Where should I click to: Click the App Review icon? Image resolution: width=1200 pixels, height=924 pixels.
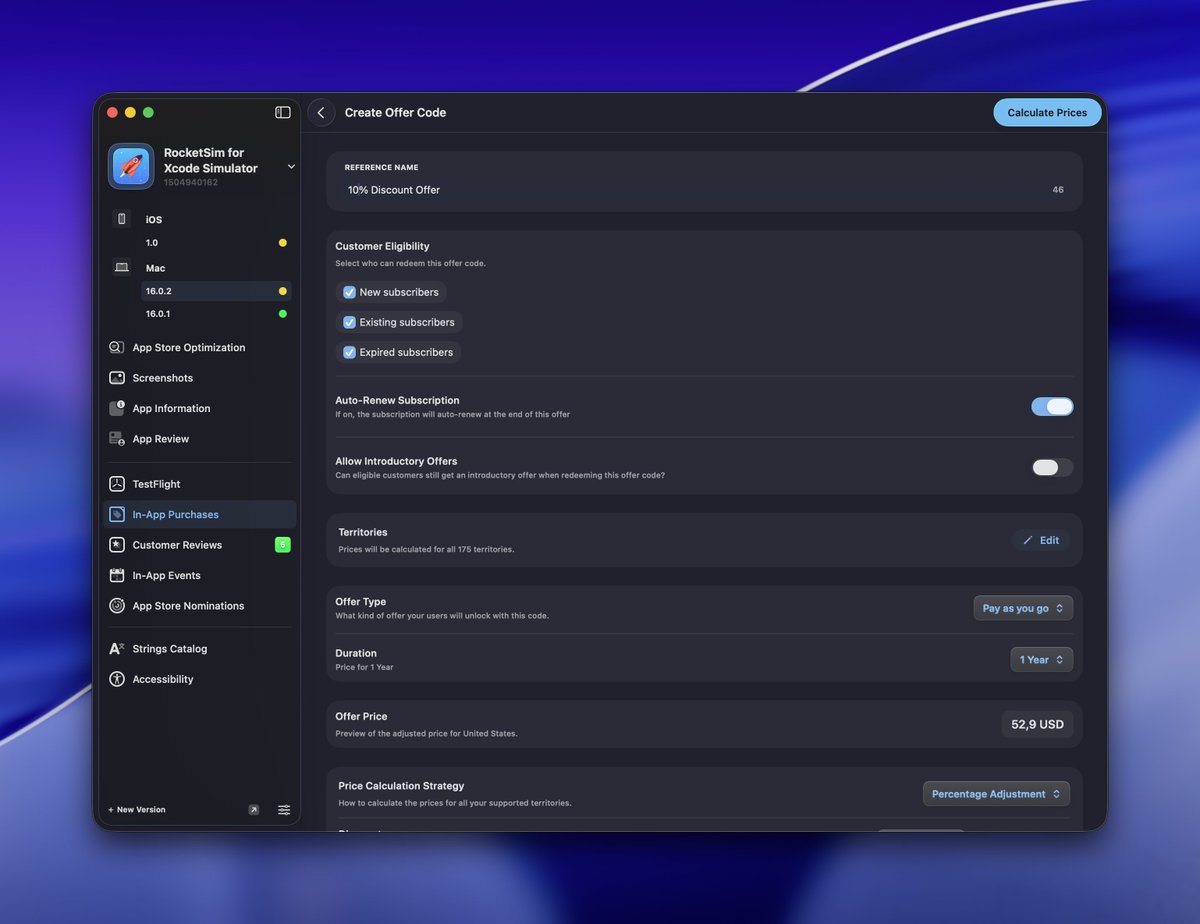(x=117, y=439)
